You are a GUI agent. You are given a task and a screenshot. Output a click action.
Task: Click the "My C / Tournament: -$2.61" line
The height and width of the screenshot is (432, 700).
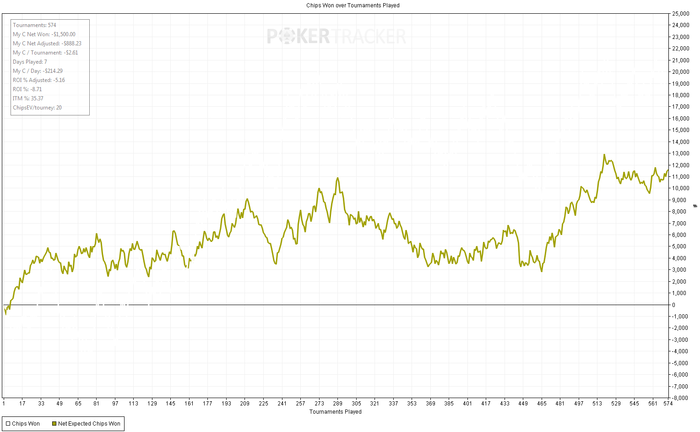pos(45,53)
